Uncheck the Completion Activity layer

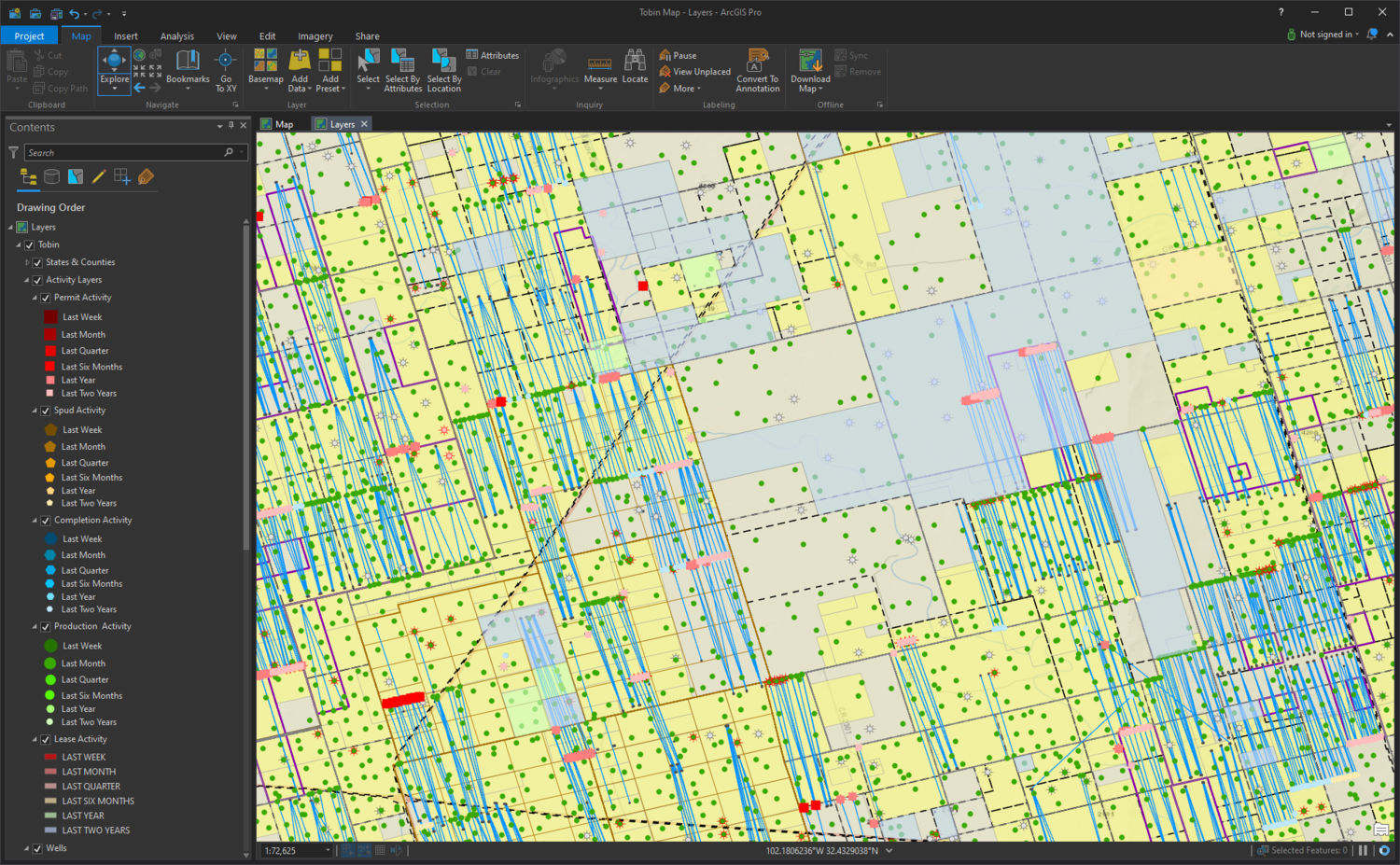pyautogui.click(x=45, y=521)
